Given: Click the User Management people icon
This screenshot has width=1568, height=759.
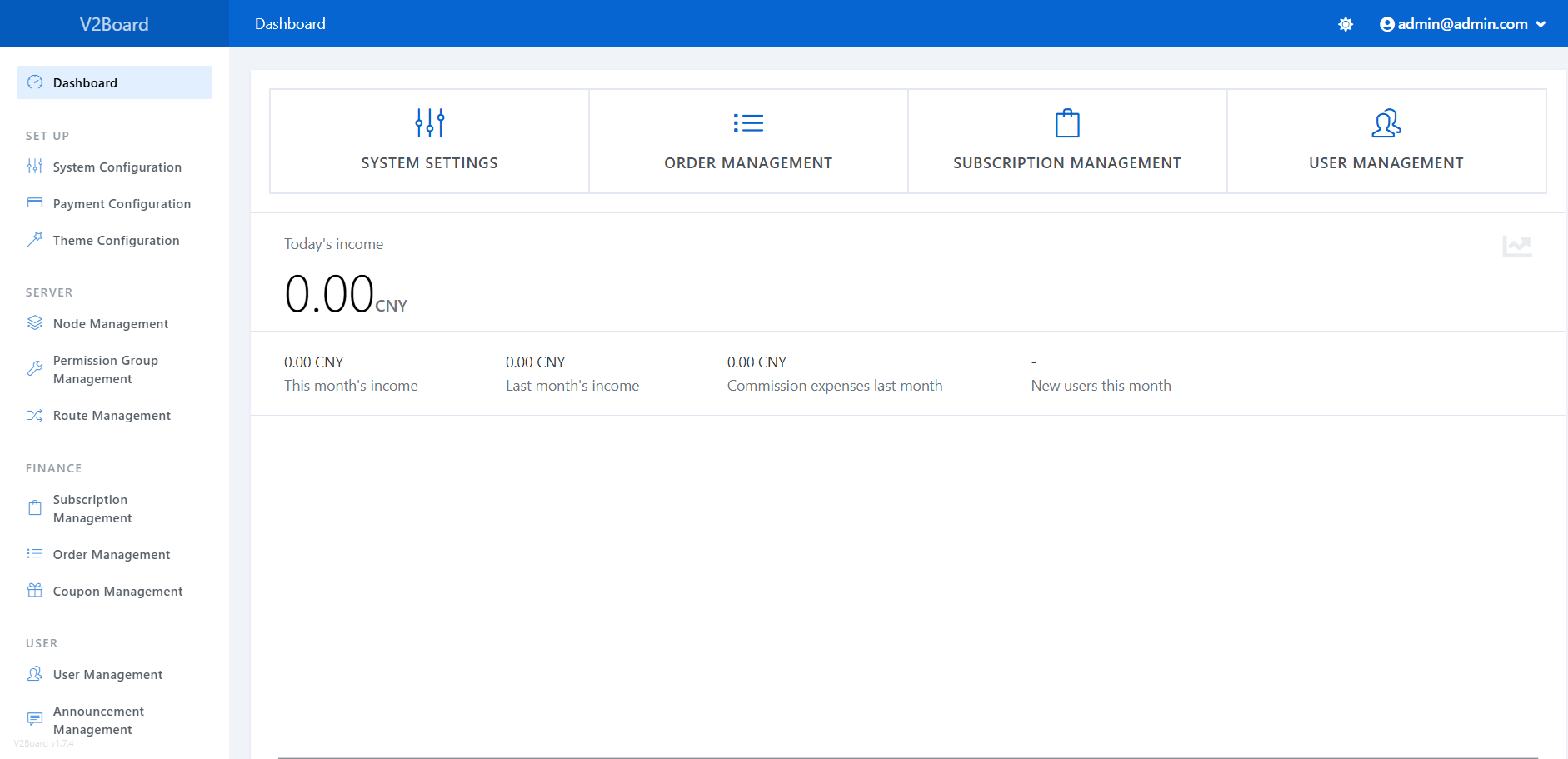Looking at the screenshot, I should [x=1386, y=124].
